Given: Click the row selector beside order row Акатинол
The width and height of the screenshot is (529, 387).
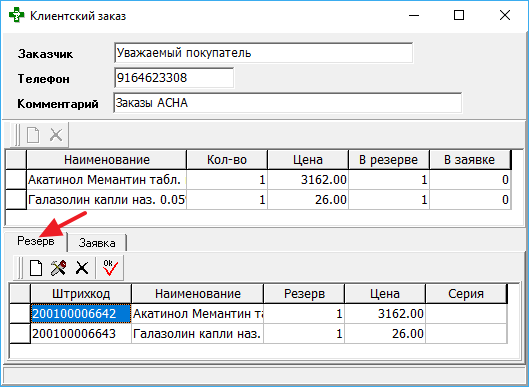Looking at the screenshot, I should [16, 179].
